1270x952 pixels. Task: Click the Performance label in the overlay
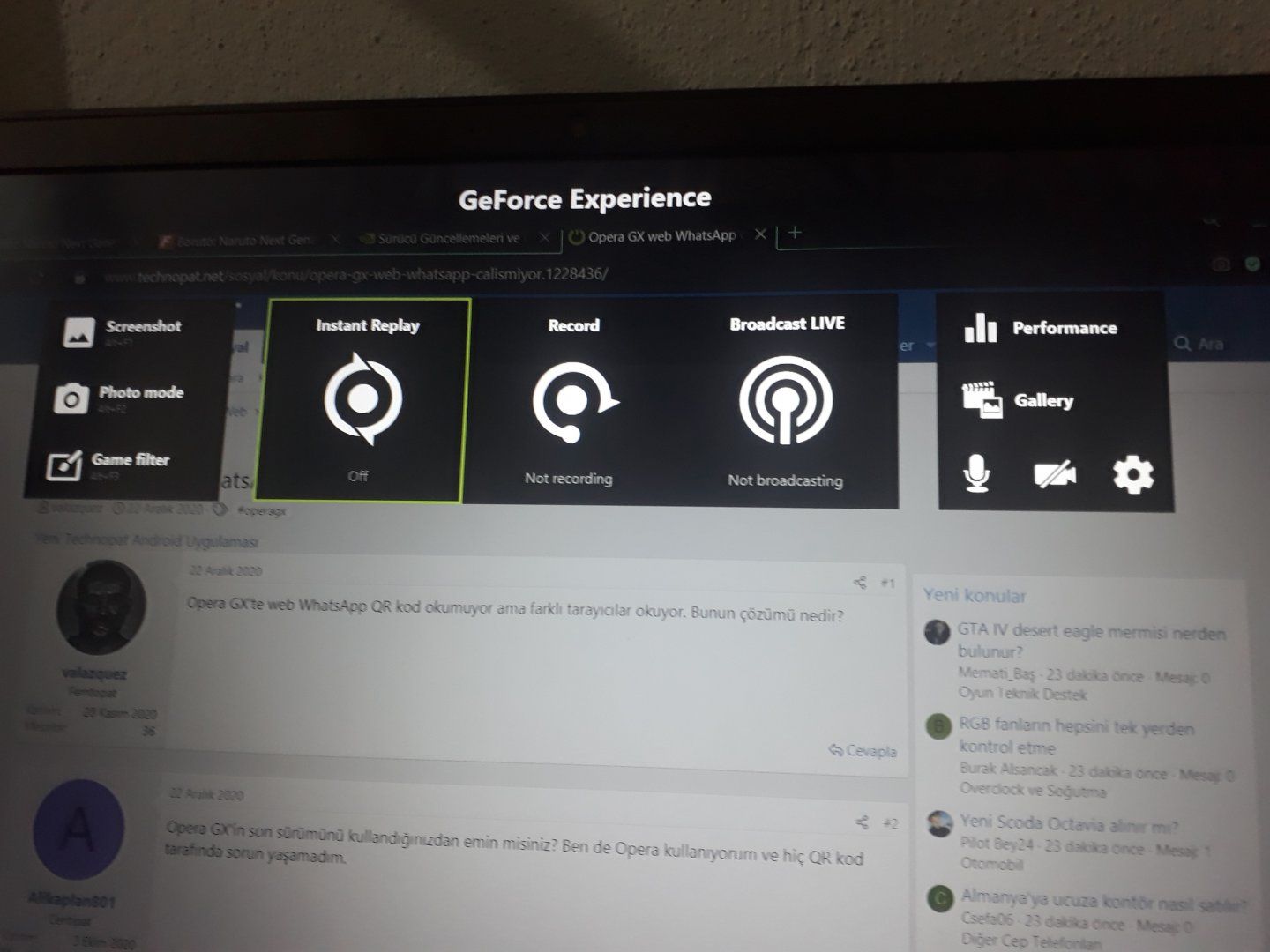coord(1065,328)
